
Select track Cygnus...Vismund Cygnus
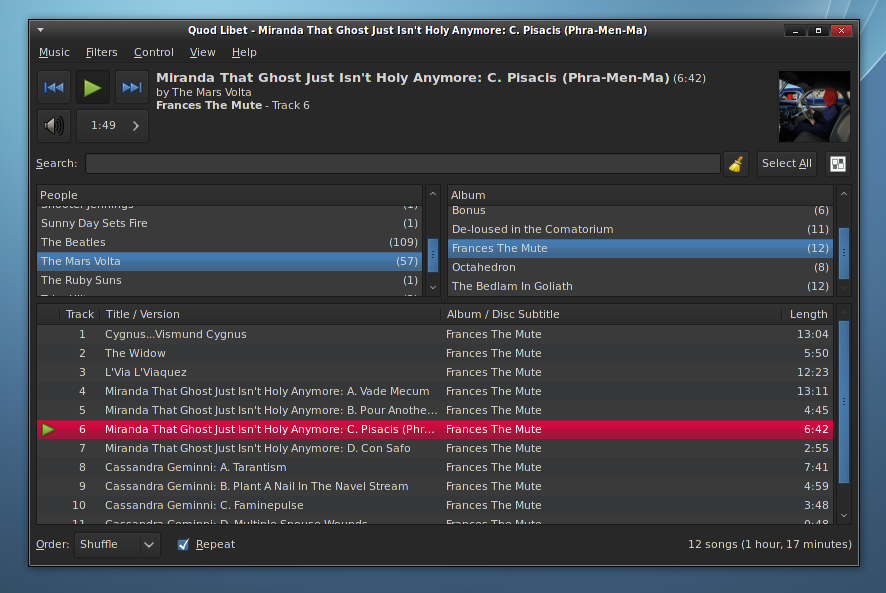(435, 334)
